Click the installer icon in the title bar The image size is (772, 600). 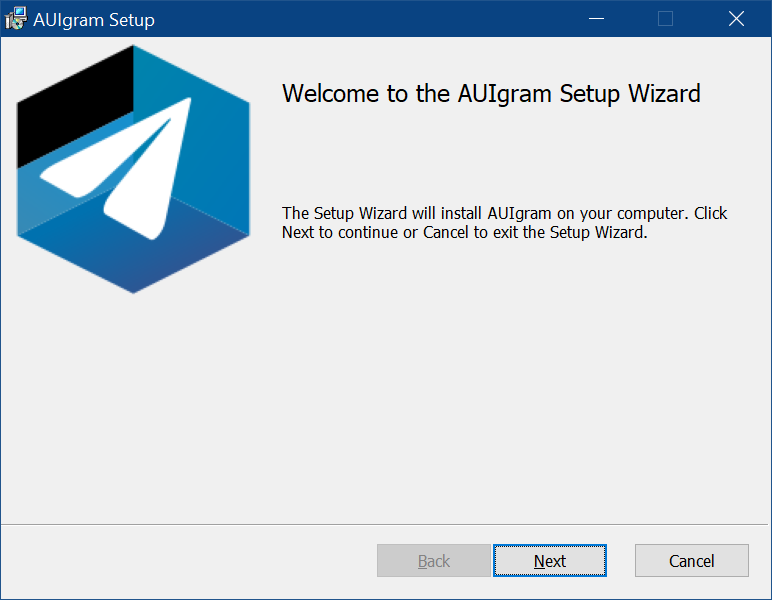coord(16,19)
